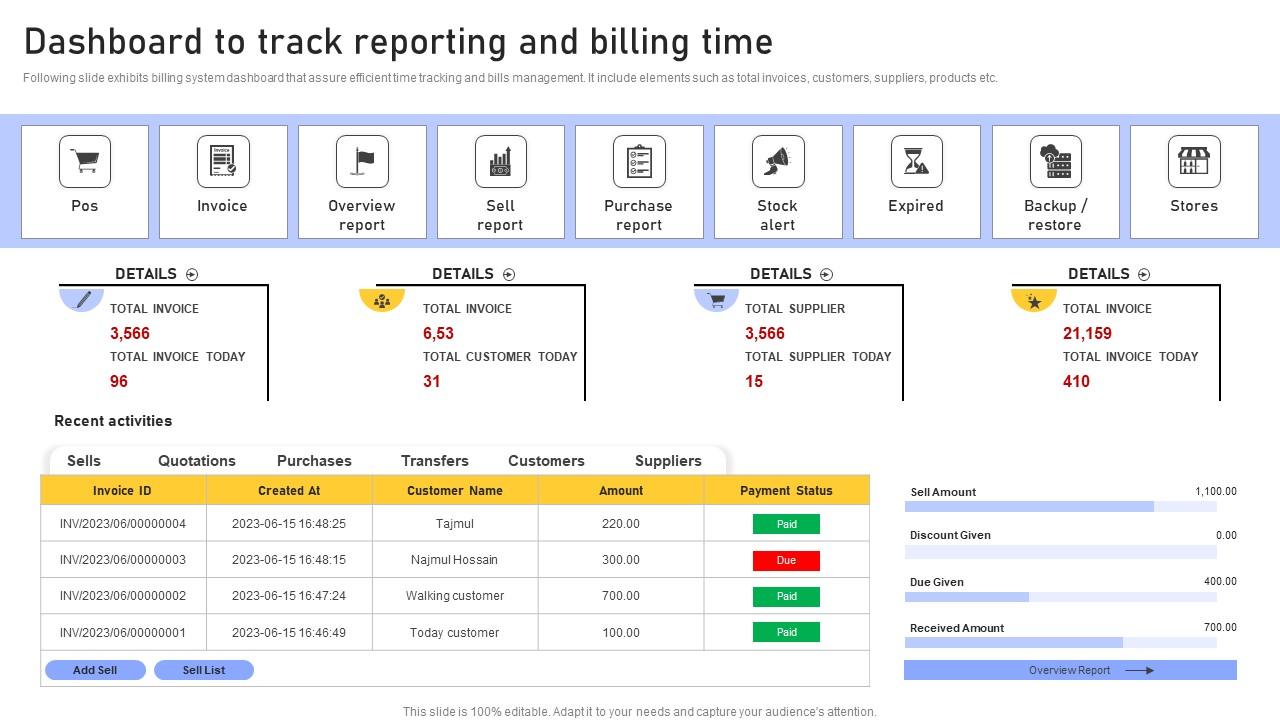Click the Invoice document icon
The image size is (1280, 720).
tap(223, 162)
